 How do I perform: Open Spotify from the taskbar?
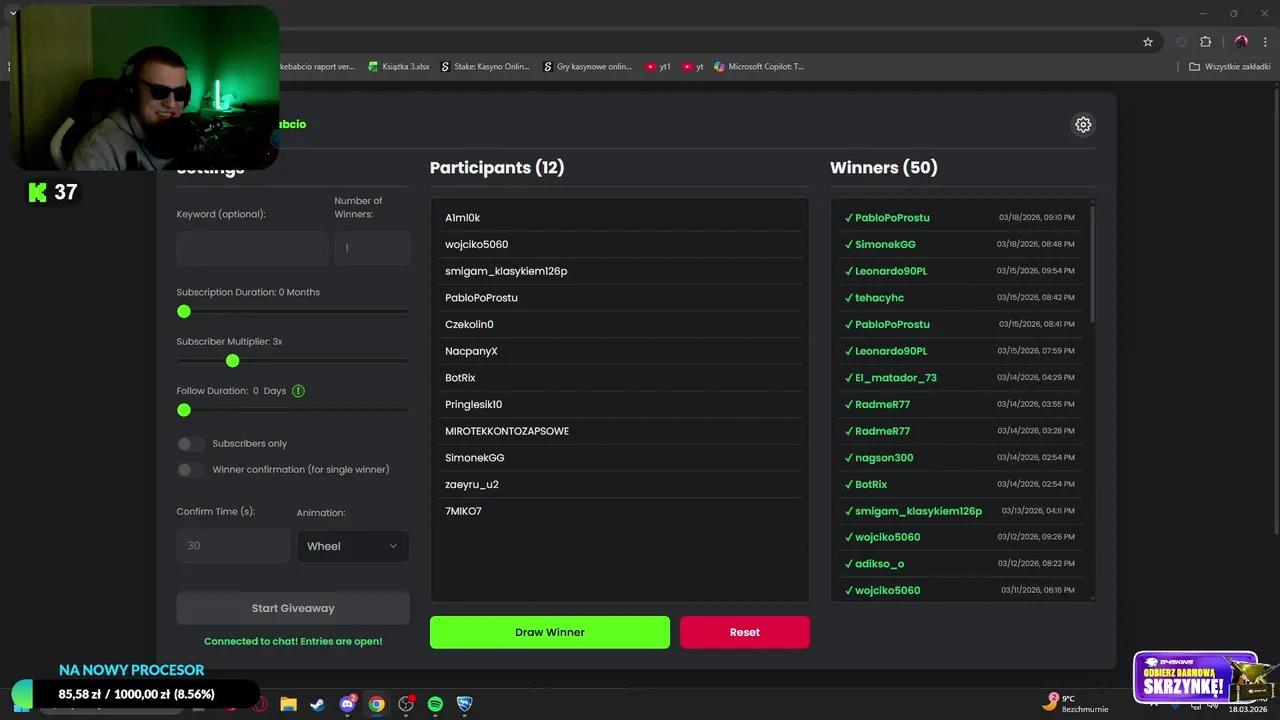(x=435, y=704)
